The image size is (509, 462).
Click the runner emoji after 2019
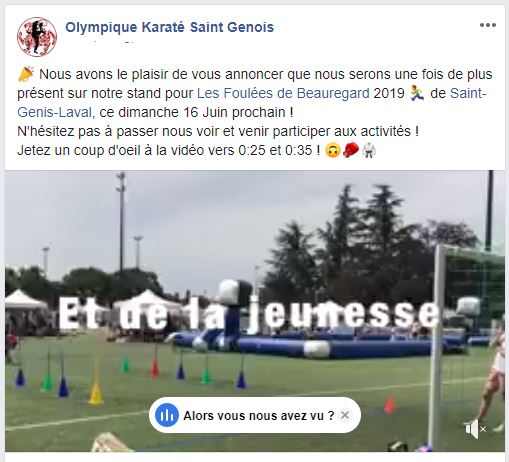tap(417, 93)
